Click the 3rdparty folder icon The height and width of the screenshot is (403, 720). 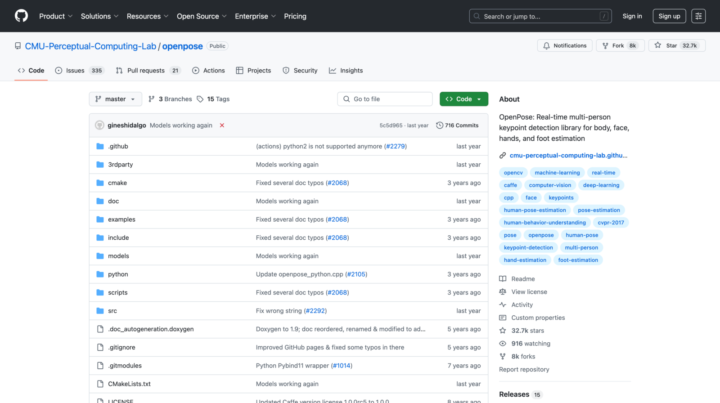[100, 164]
